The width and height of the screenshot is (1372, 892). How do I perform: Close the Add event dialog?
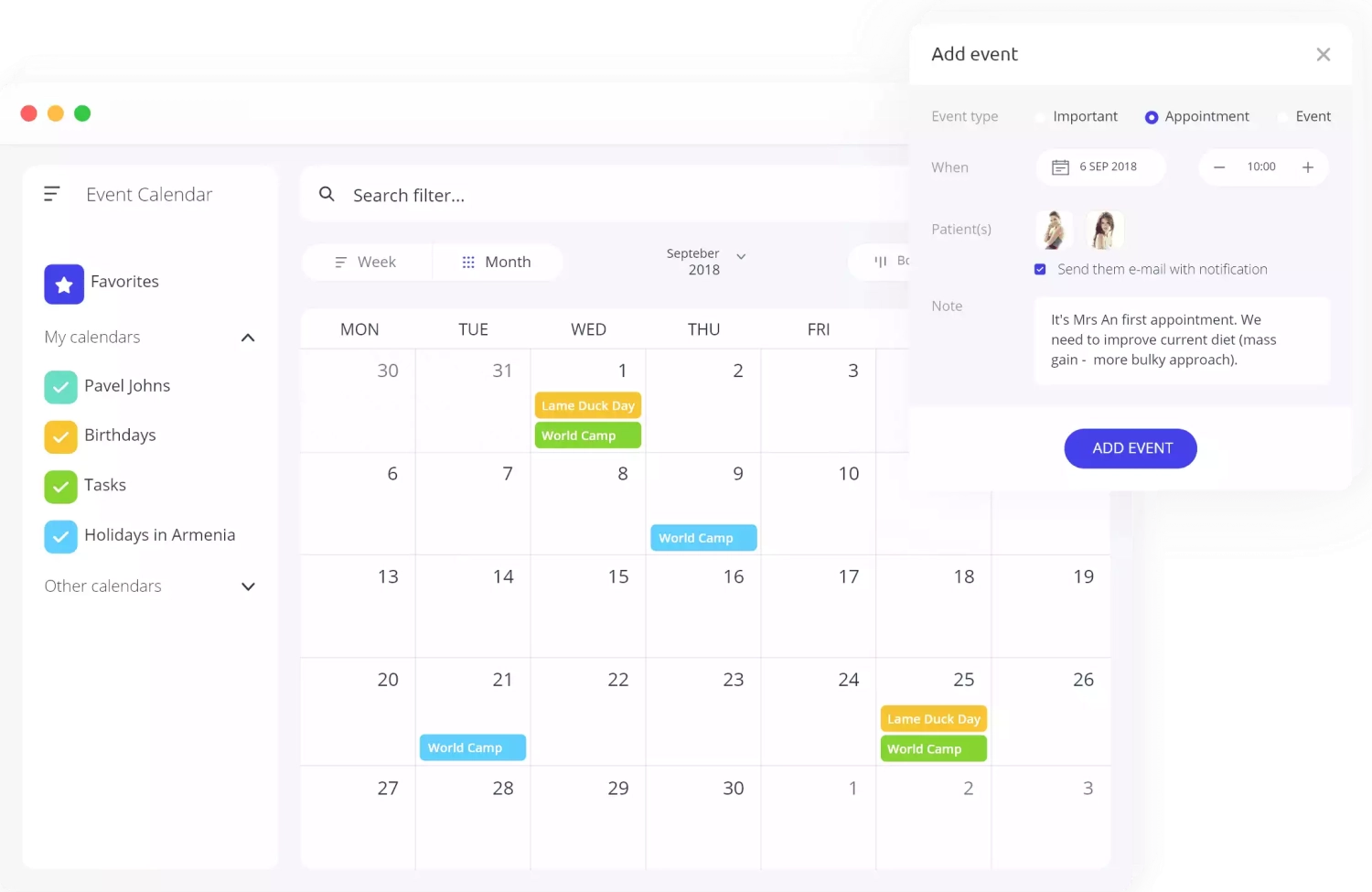pyautogui.click(x=1323, y=55)
